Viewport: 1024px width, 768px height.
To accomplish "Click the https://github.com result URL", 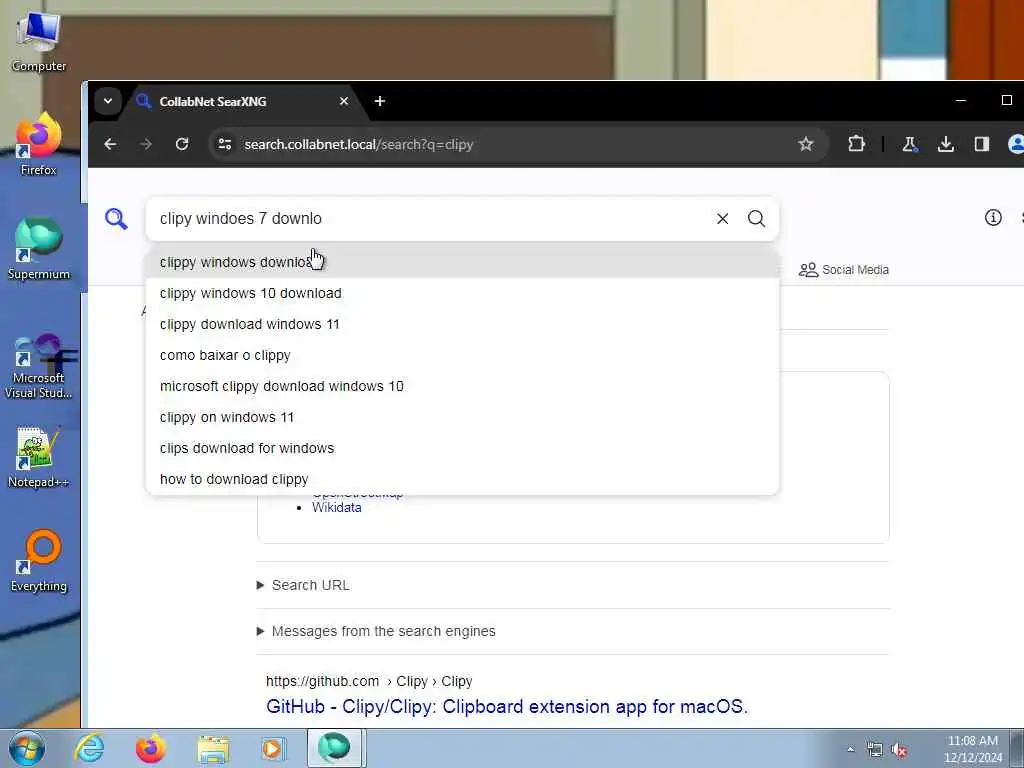I will point(369,681).
